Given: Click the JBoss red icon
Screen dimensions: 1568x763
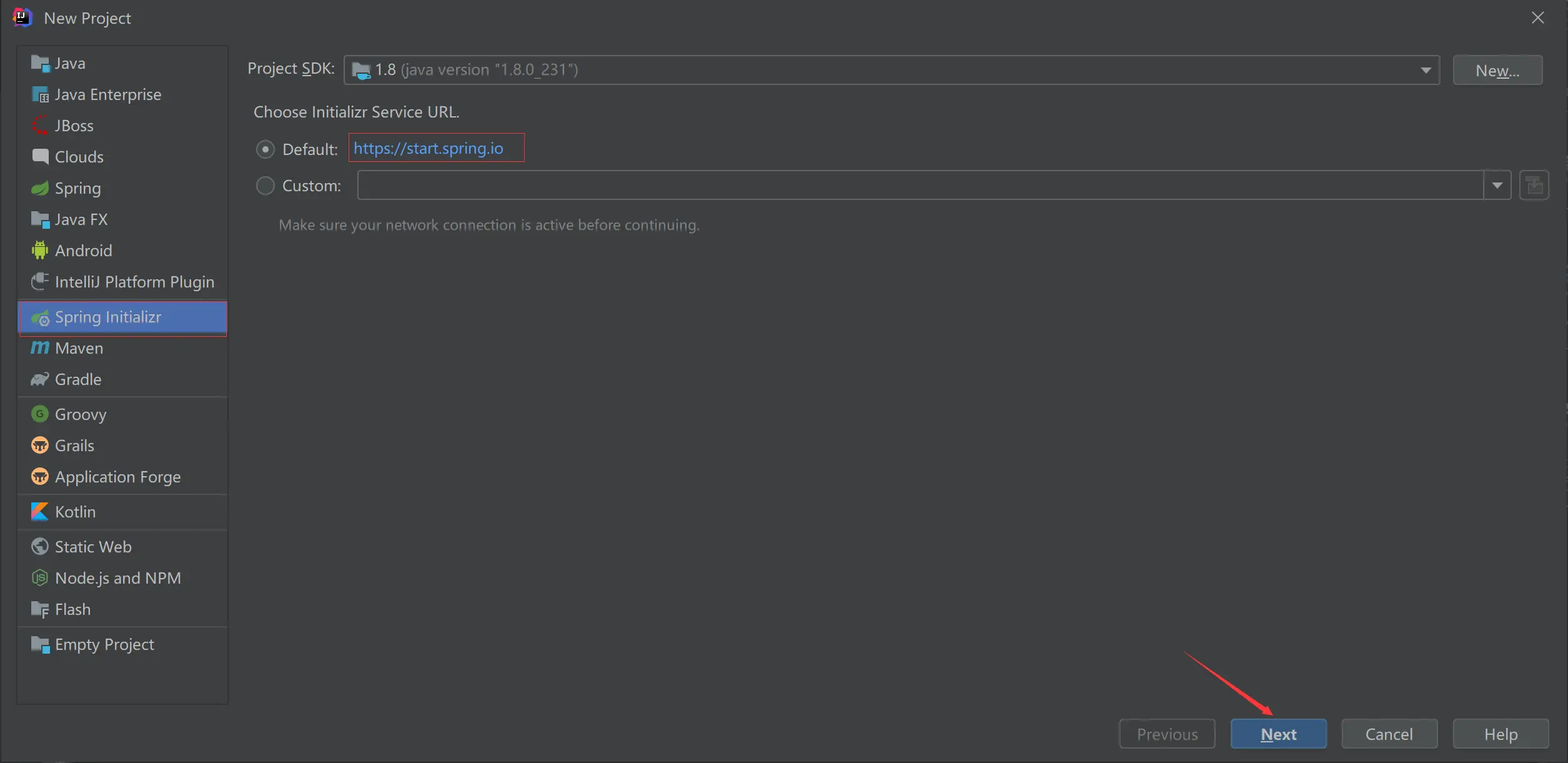Looking at the screenshot, I should point(39,126).
